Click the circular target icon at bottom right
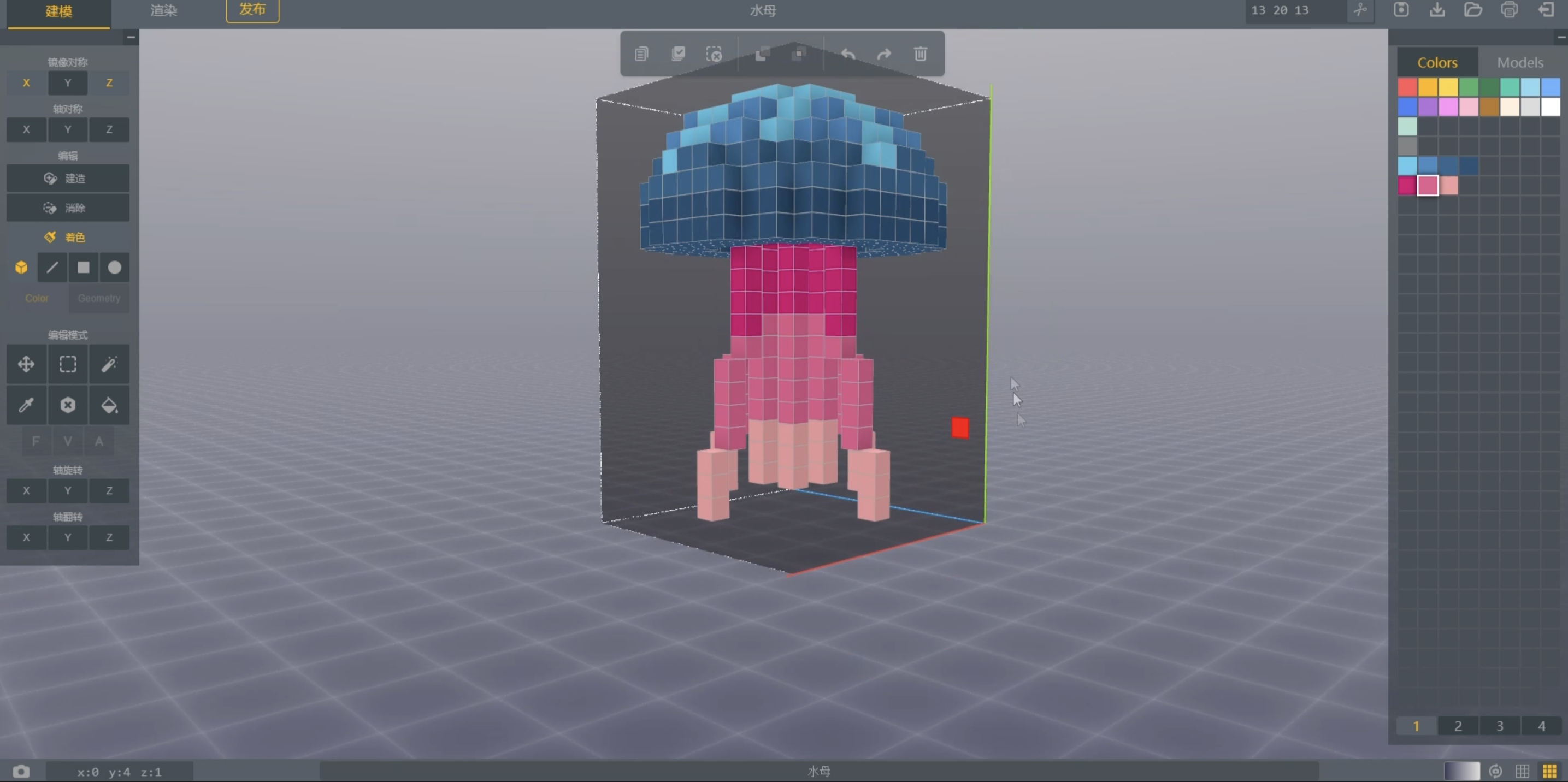 (x=1495, y=772)
